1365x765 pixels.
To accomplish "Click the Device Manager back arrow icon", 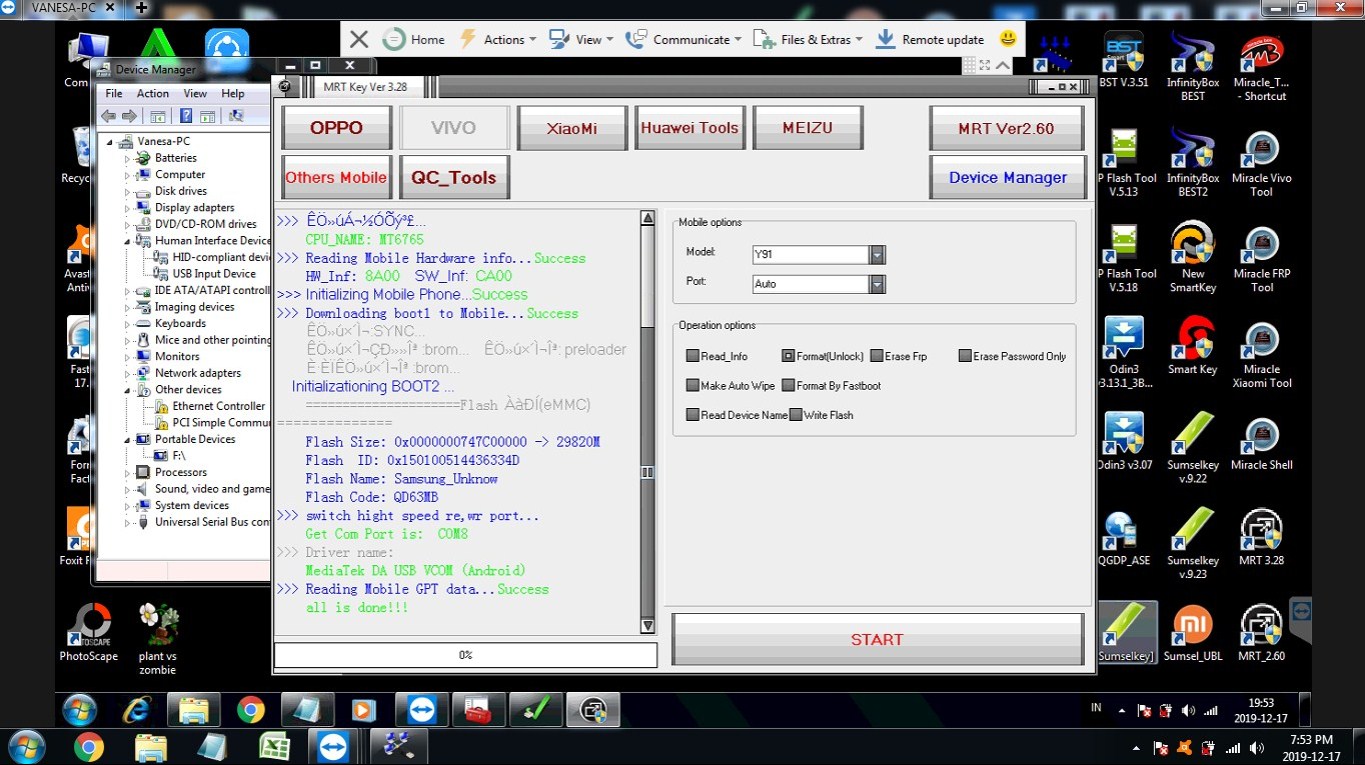I will (108, 116).
